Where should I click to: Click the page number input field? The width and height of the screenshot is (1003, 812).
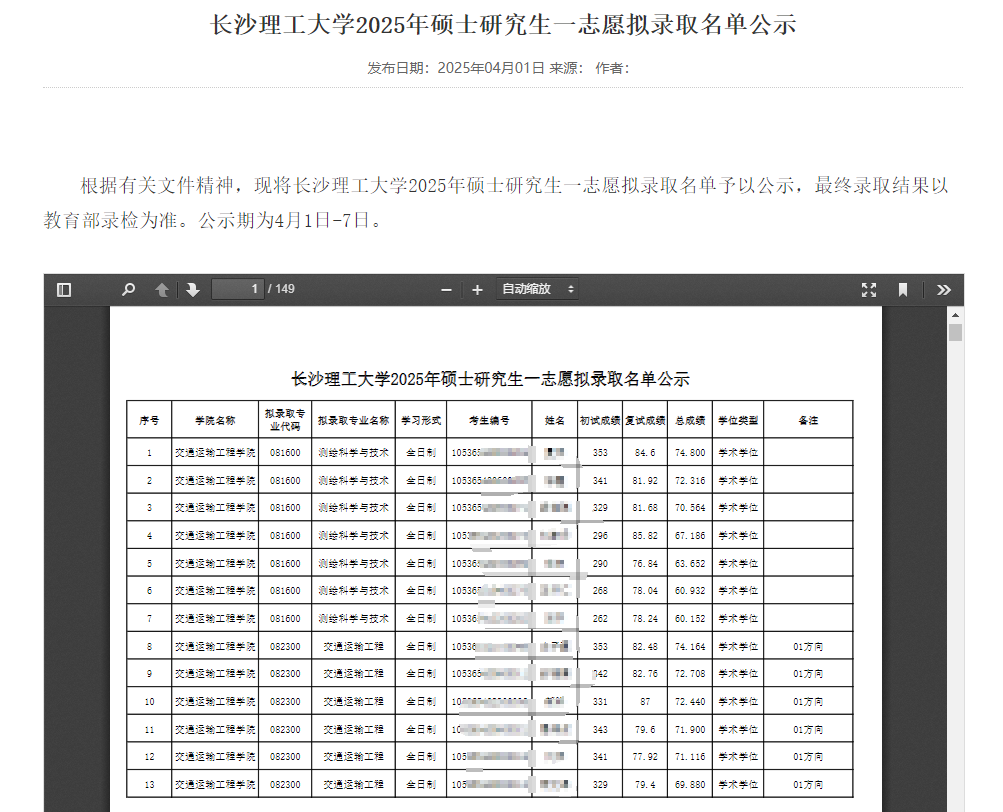coord(238,289)
